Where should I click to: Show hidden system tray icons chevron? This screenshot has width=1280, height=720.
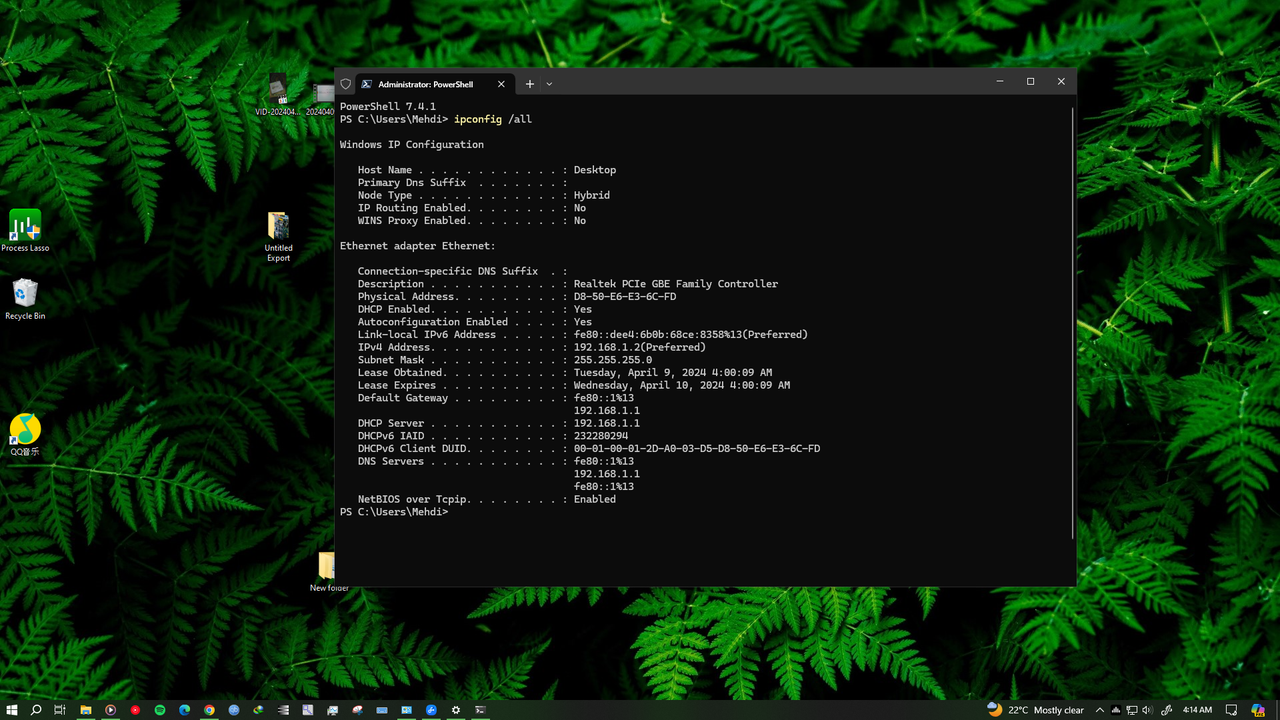click(x=1100, y=710)
